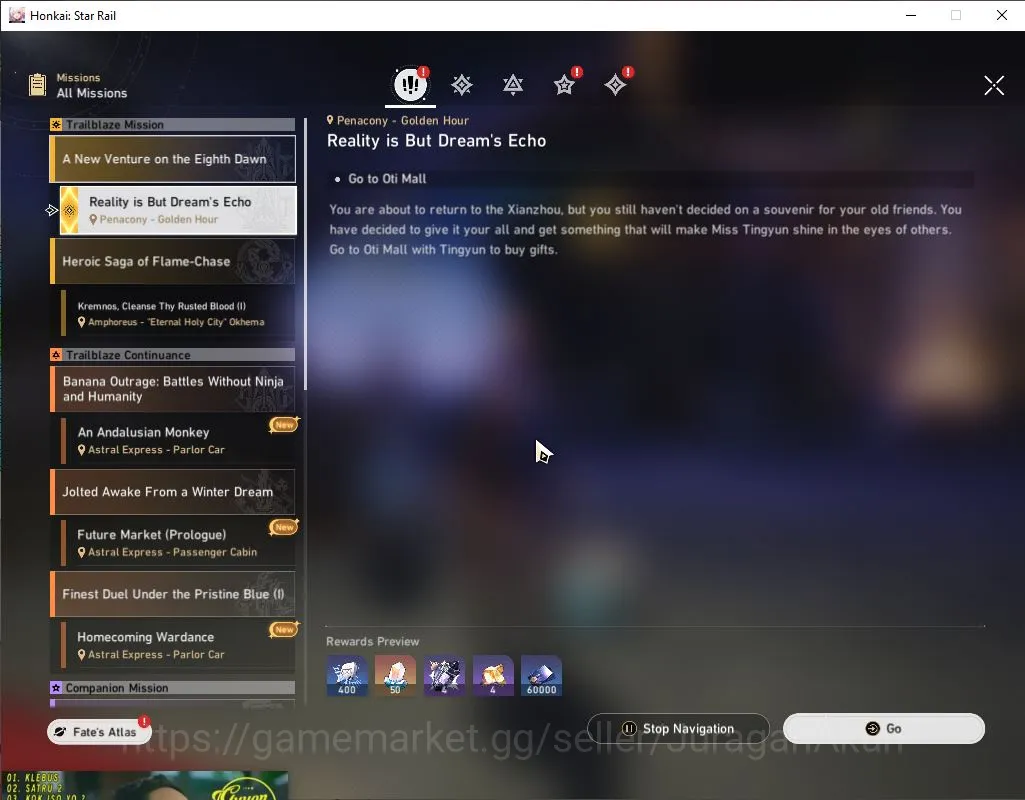This screenshot has width=1025, height=800.
Task: Click the Companion Mission header star icon
Action: pyautogui.click(x=56, y=688)
